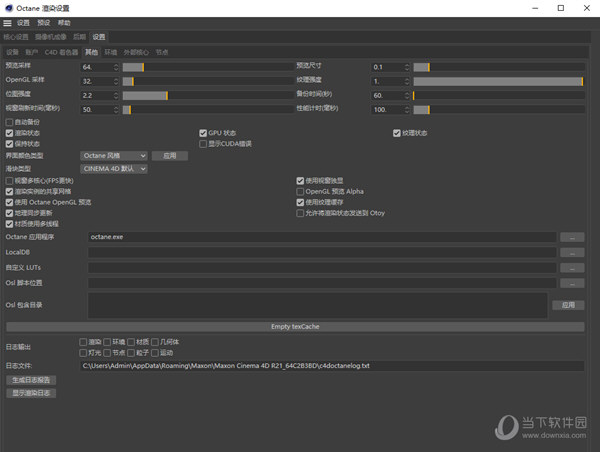The height and width of the screenshot is (452, 600).
Task: Open the 环境 sub-tab
Action: point(111,52)
